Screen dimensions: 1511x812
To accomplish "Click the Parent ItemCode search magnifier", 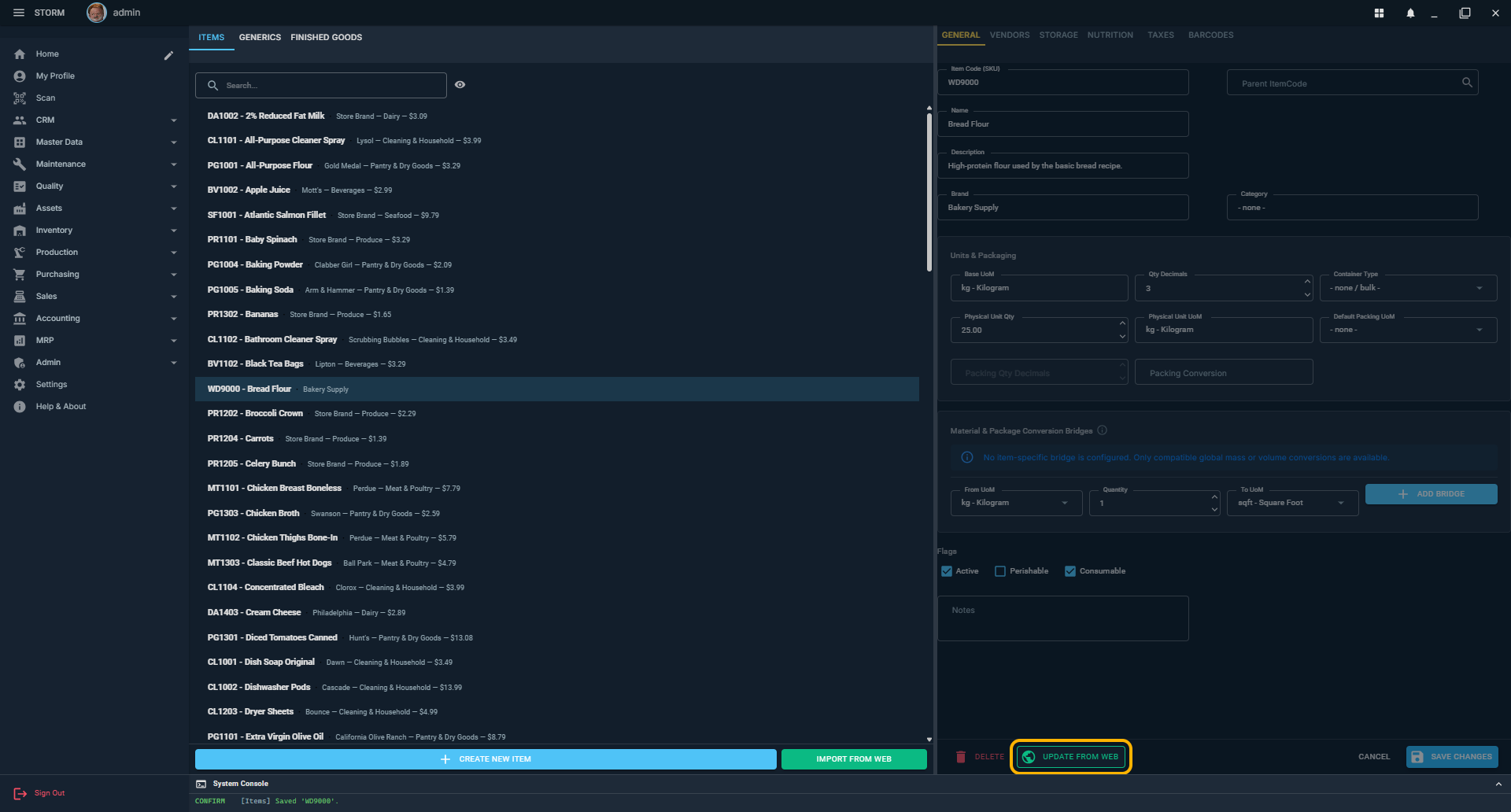I will coord(1467,83).
